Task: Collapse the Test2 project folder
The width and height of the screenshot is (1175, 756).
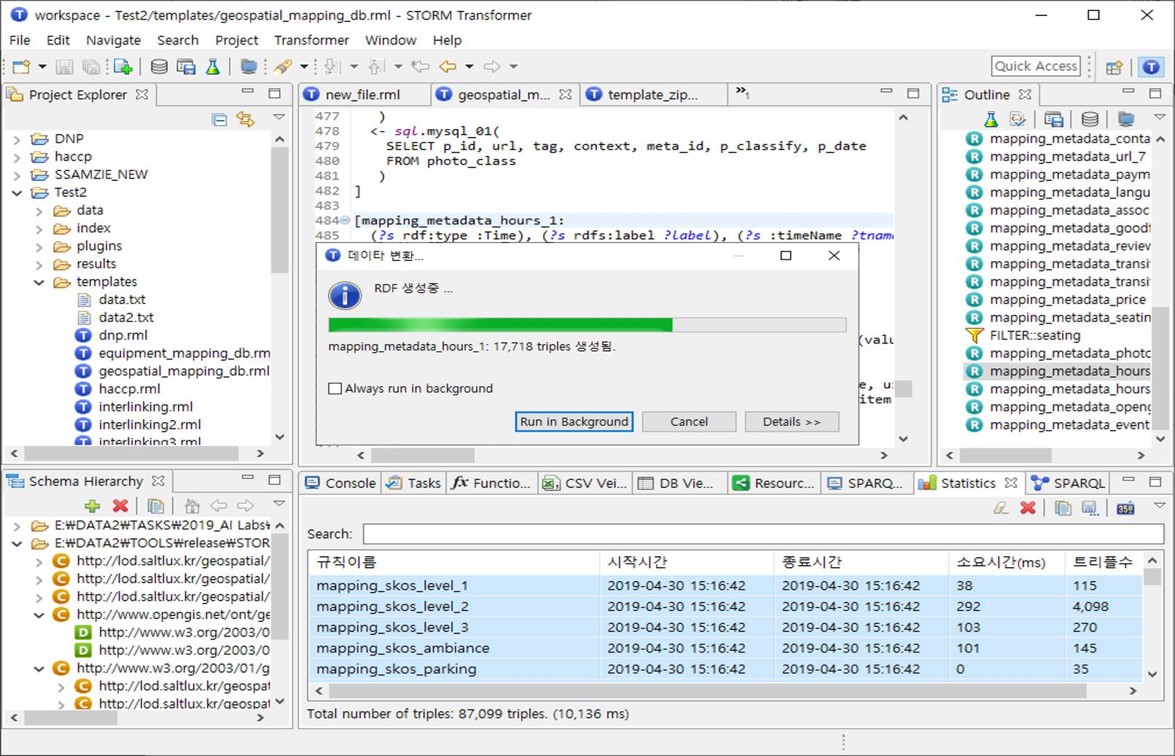Action: click(17, 193)
